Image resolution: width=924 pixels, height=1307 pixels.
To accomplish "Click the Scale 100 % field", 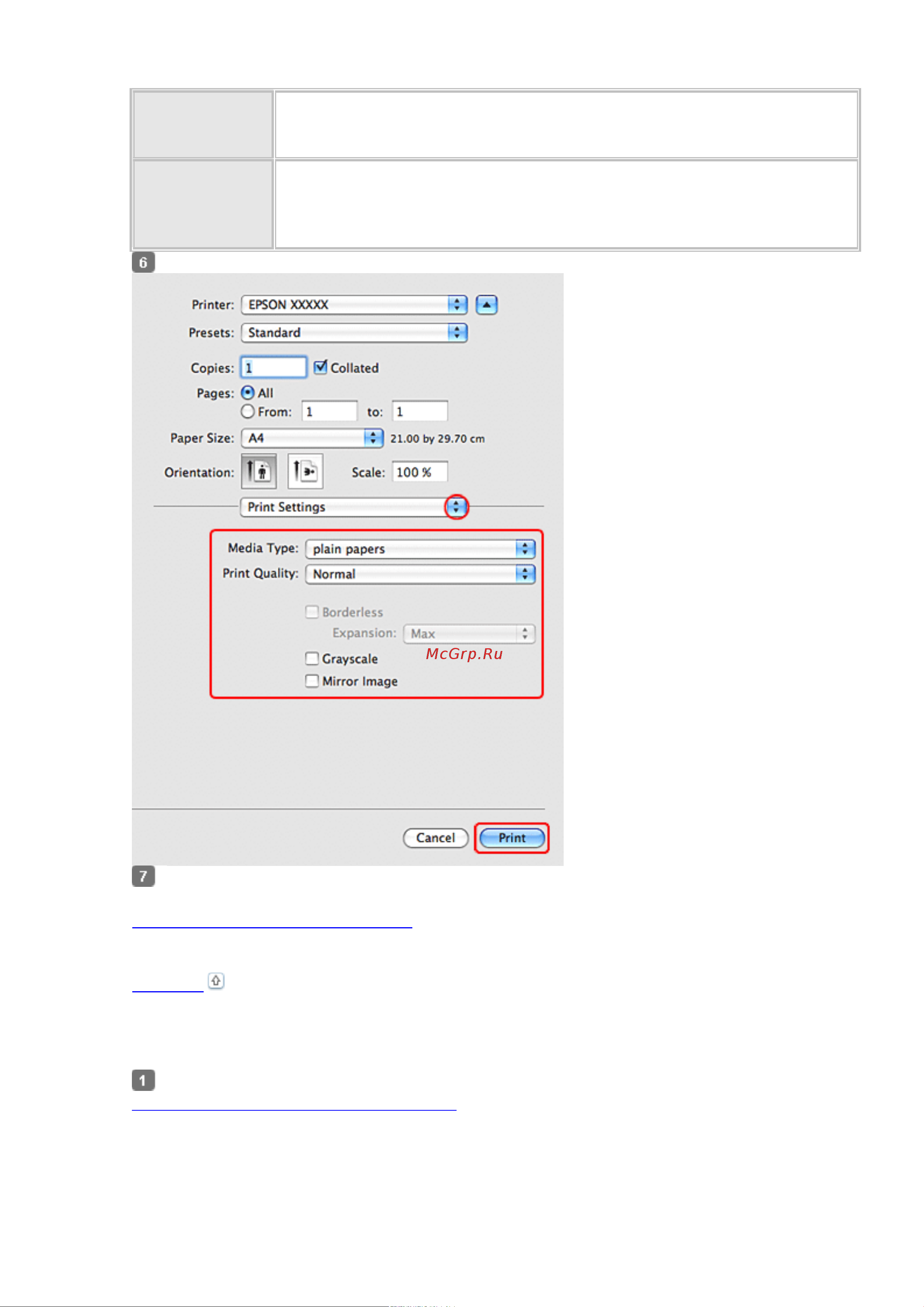I will coord(420,472).
